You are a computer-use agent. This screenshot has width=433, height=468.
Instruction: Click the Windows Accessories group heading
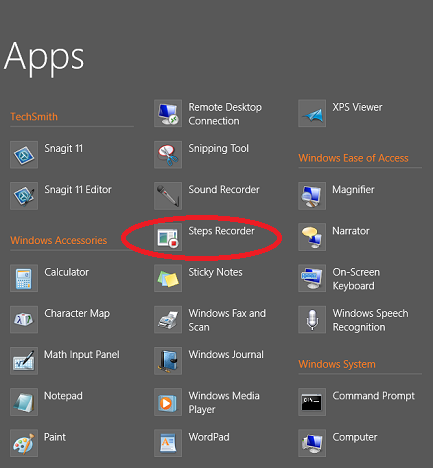59,240
